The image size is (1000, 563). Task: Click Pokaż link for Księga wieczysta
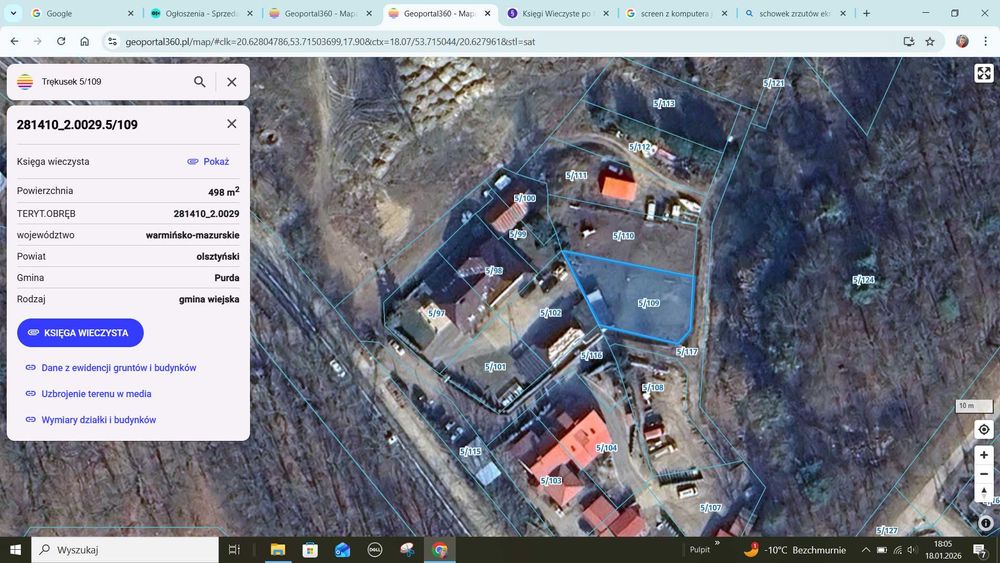point(208,161)
